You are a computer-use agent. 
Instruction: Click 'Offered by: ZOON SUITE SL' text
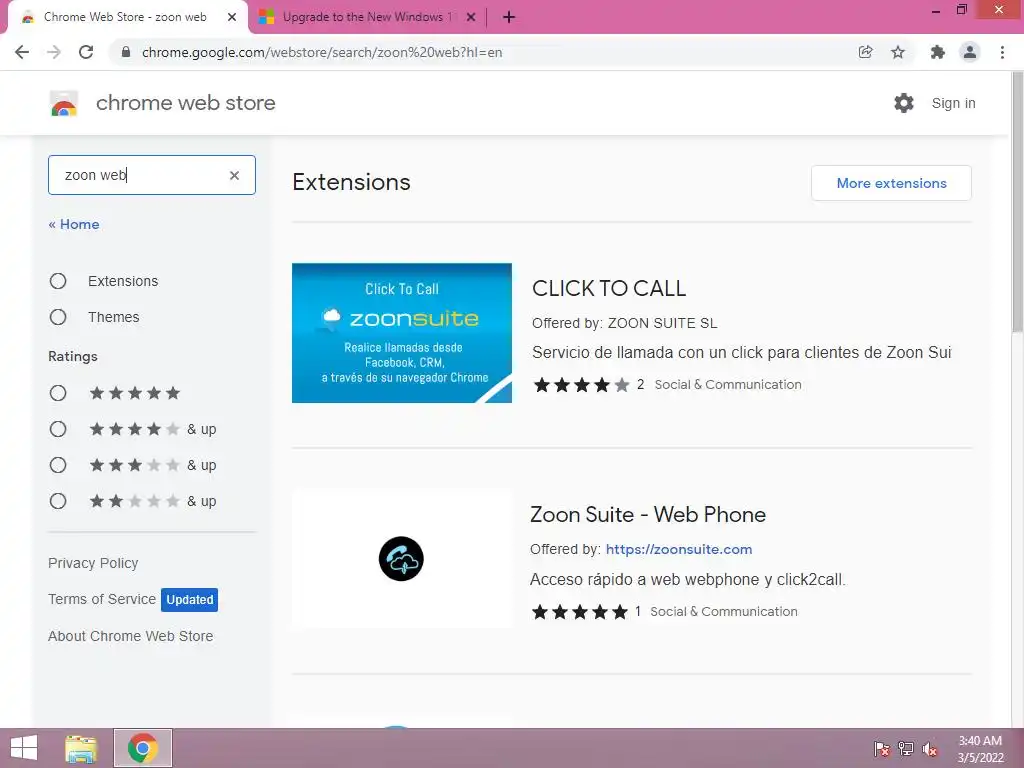(625, 323)
